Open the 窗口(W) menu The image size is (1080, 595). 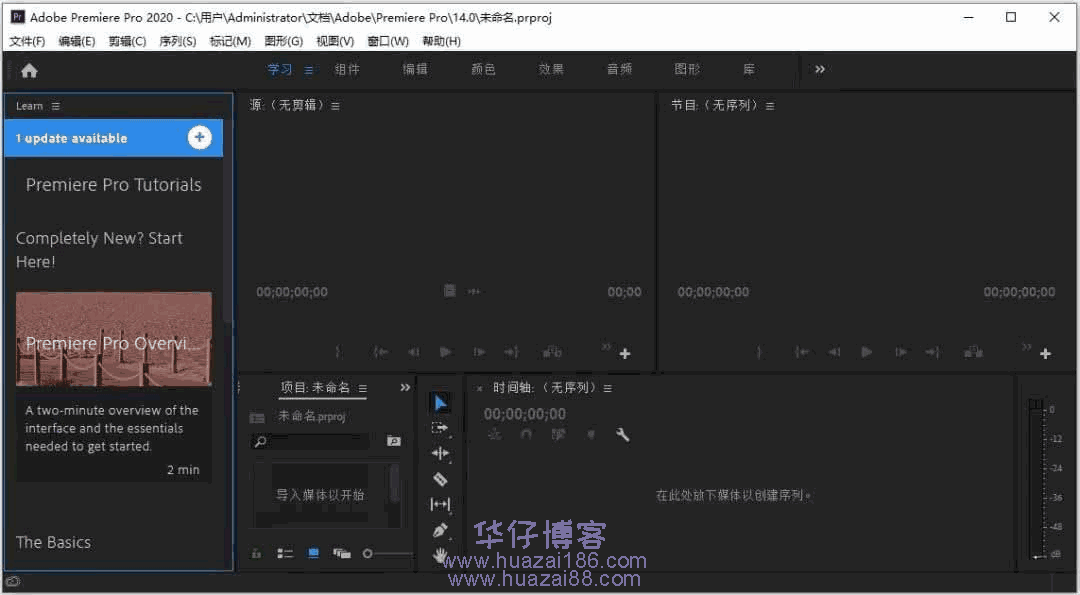388,41
